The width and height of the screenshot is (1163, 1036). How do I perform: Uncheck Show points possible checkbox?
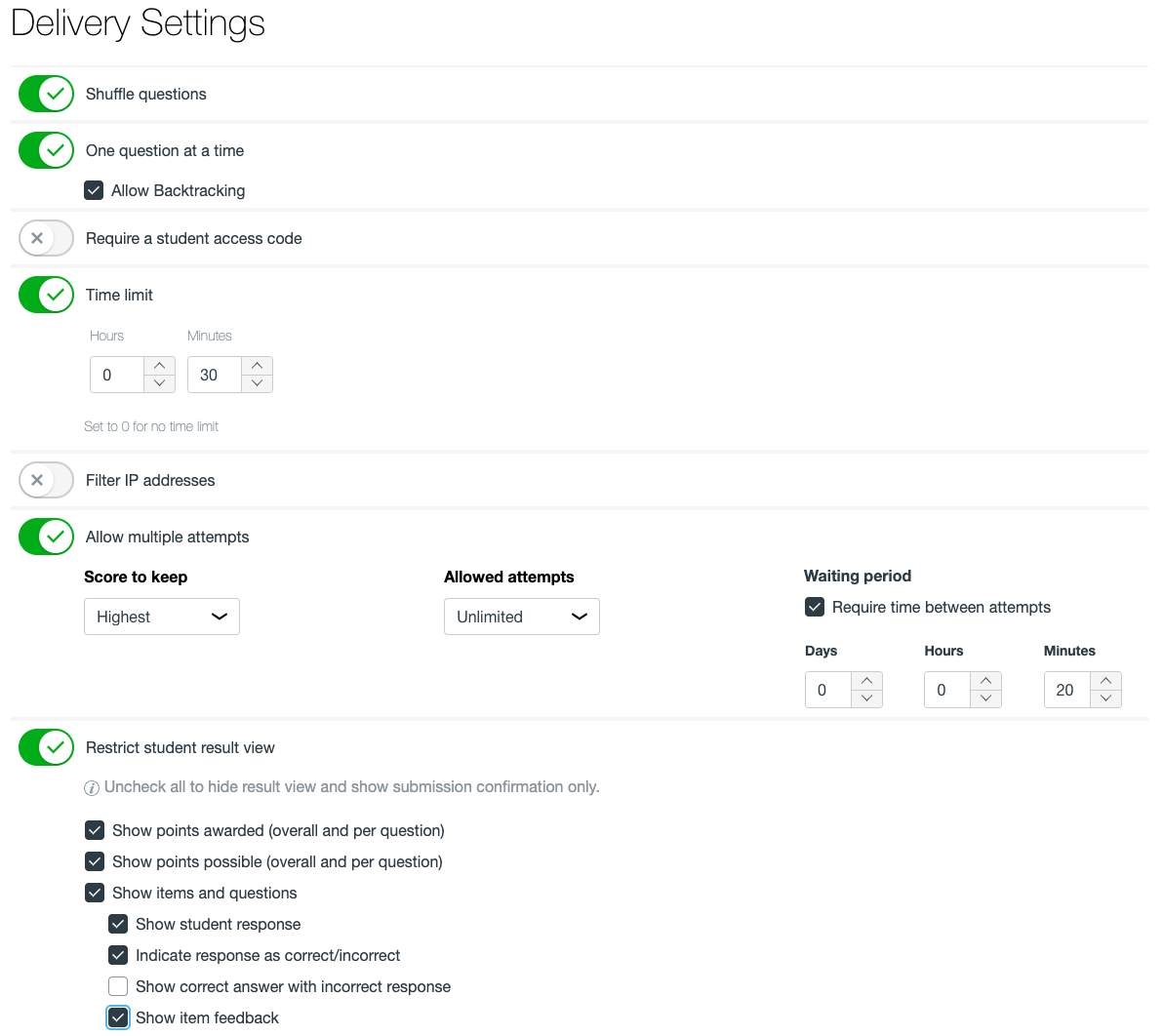pos(95,861)
